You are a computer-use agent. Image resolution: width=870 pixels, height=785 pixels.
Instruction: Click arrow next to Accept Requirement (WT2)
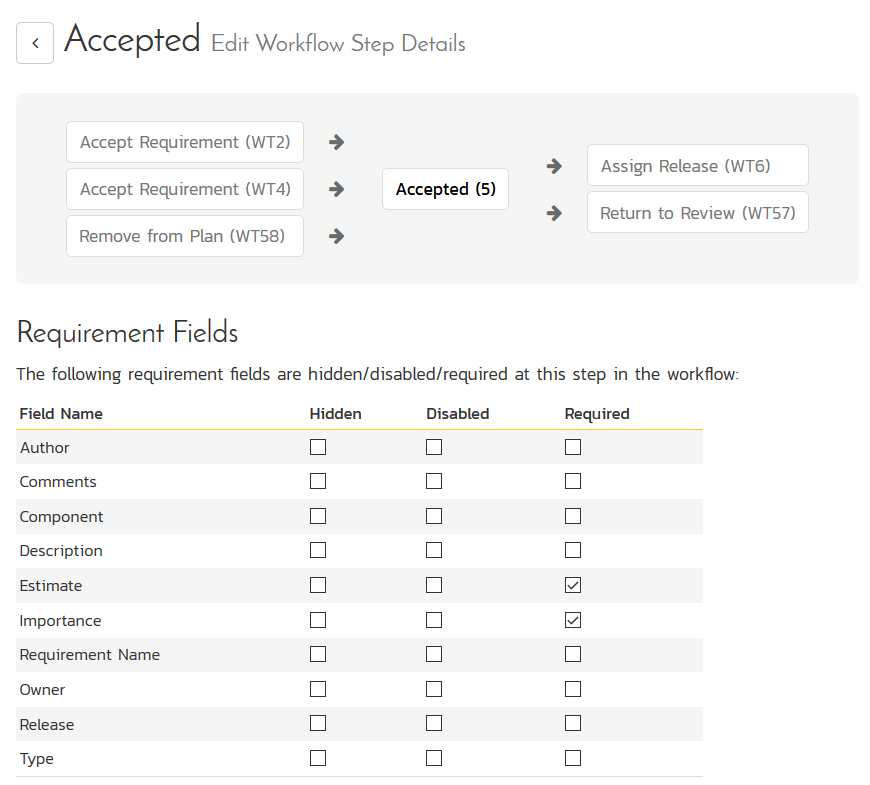coord(337,142)
